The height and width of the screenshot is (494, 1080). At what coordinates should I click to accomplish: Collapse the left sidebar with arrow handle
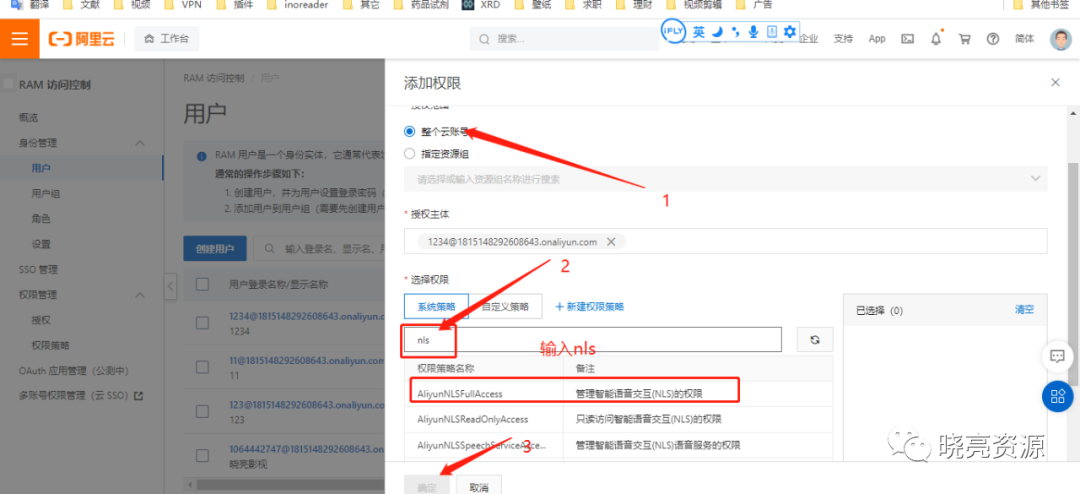tap(170, 286)
